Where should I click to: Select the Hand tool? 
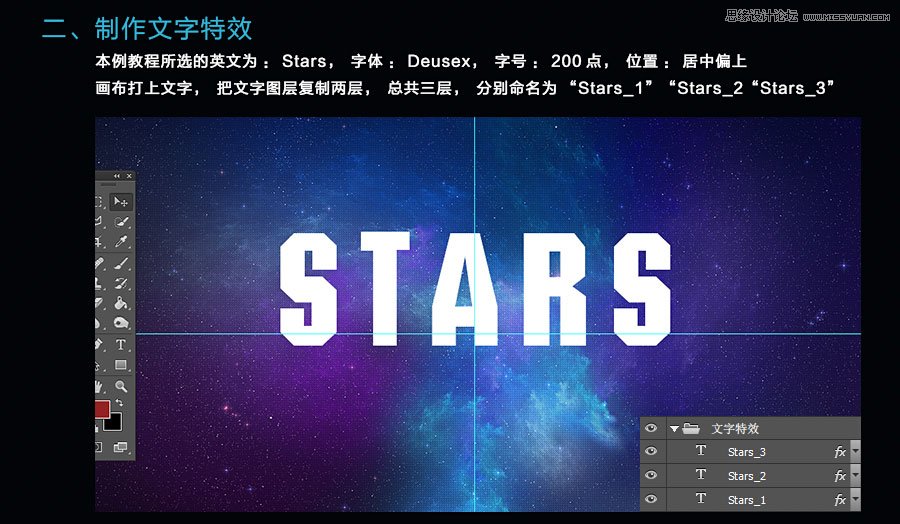point(100,386)
